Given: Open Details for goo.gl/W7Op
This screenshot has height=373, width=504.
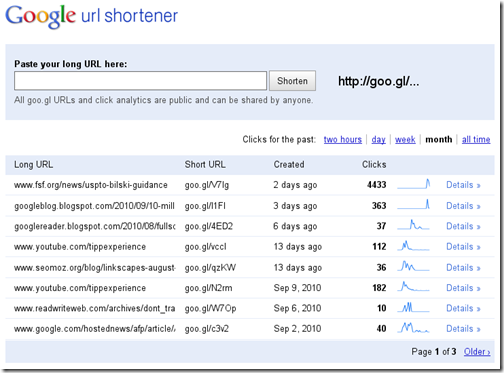Looking at the screenshot, I should tap(463, 308).
